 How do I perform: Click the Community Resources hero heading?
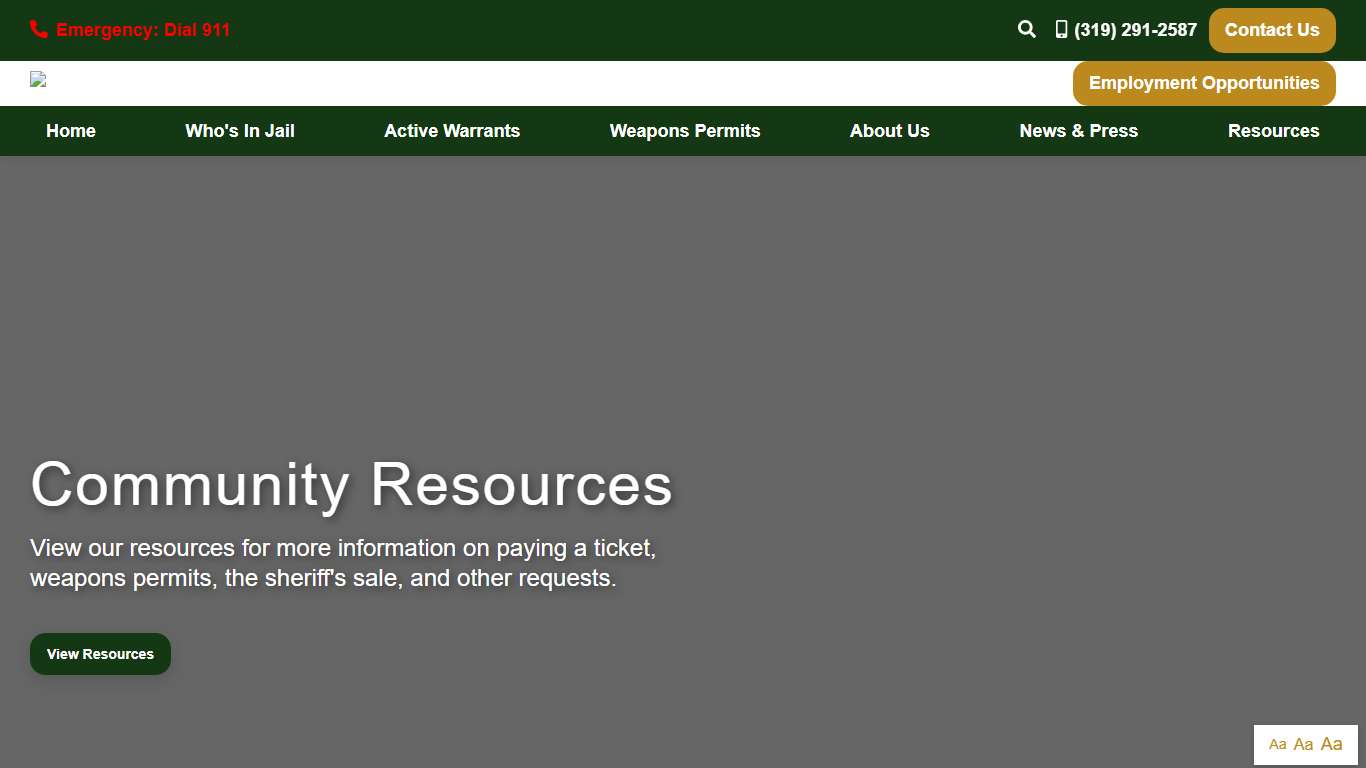click(x=351, y=485)
